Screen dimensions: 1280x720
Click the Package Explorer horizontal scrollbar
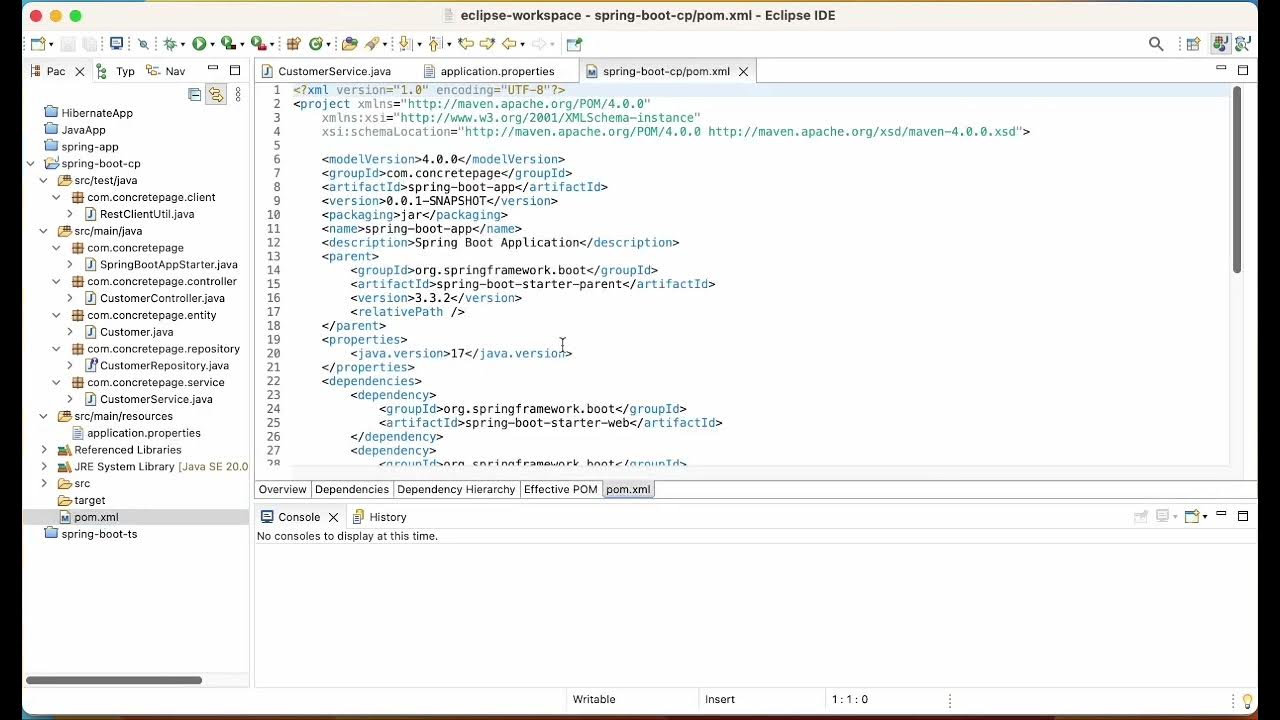point(114,680)
